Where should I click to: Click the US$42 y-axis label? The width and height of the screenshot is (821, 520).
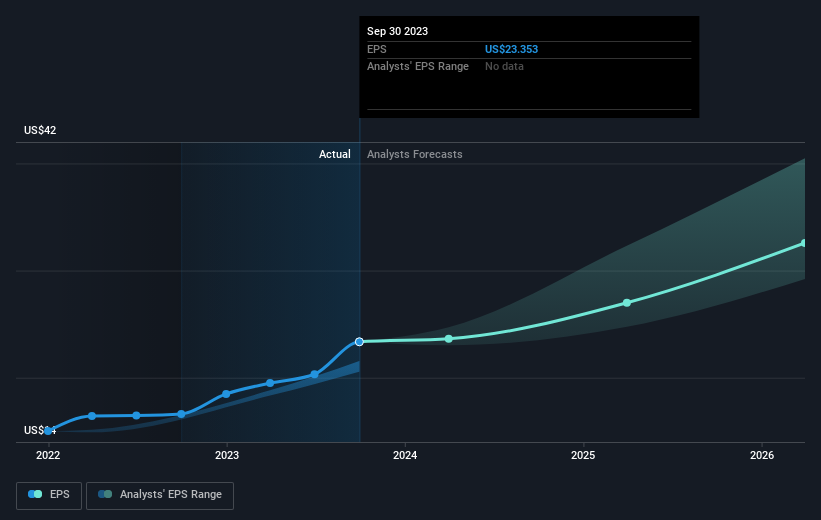pos(40,130)
